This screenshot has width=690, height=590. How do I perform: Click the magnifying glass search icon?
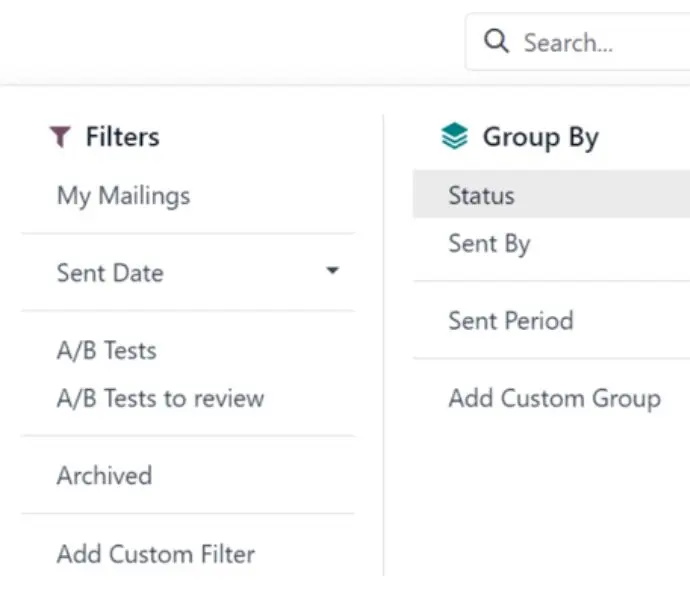[x=496, y=41]
